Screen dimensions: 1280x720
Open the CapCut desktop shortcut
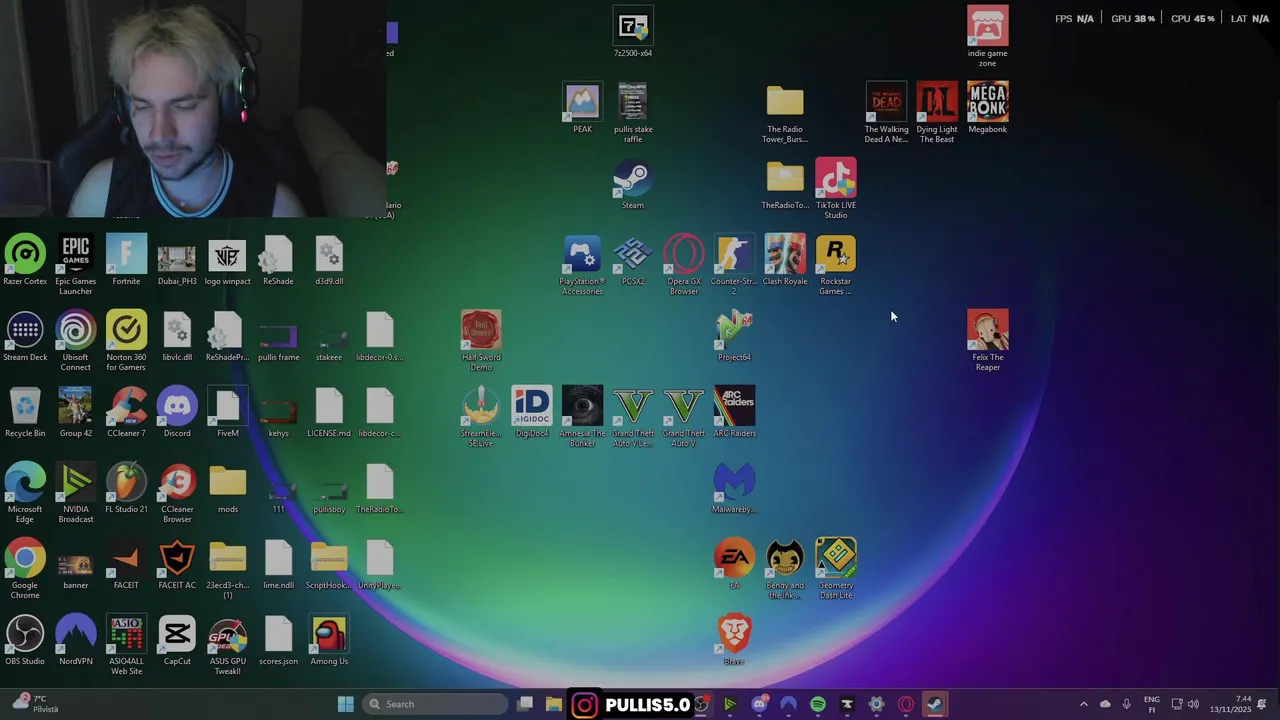pyautogui.click(x=177, y=642)
